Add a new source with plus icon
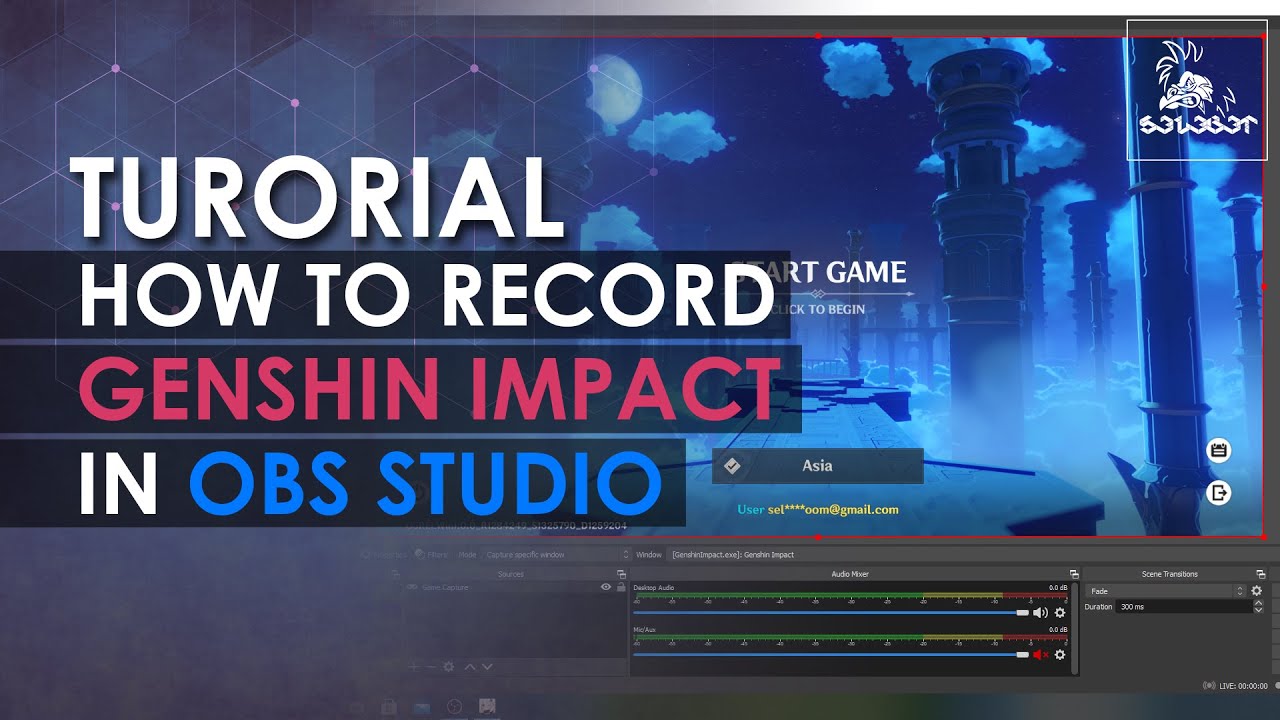Image resolution: width=1280 pixels, height=720 pixels. coord(413,666)
